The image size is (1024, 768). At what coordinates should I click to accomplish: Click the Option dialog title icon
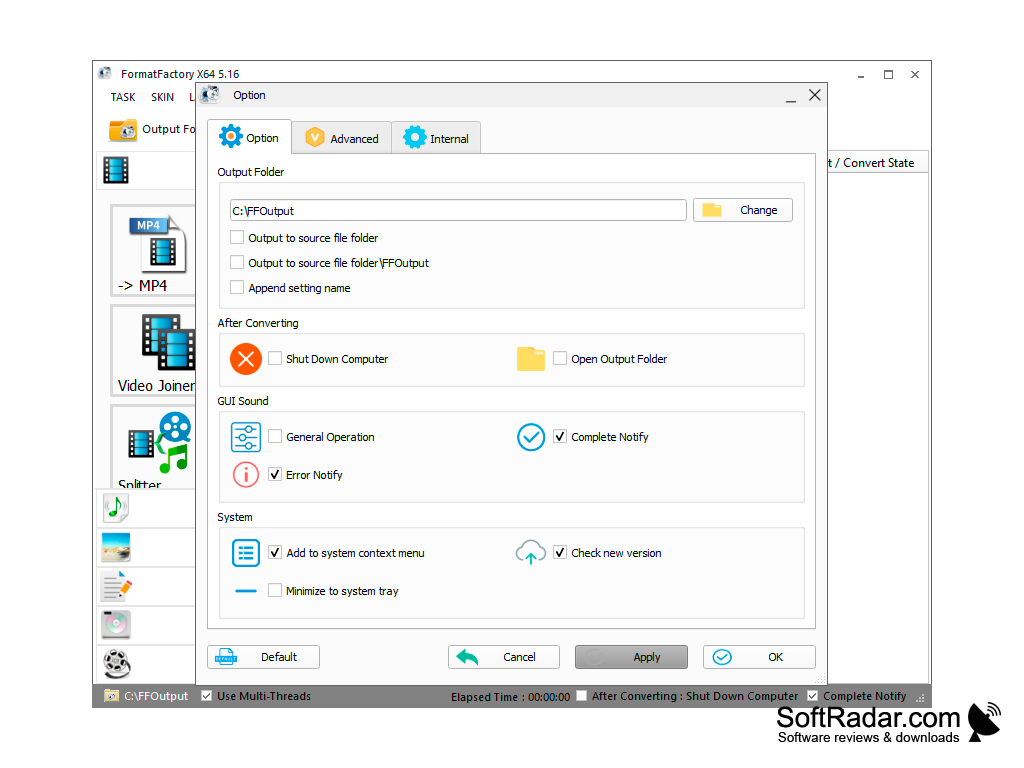[x=210, y=95]
